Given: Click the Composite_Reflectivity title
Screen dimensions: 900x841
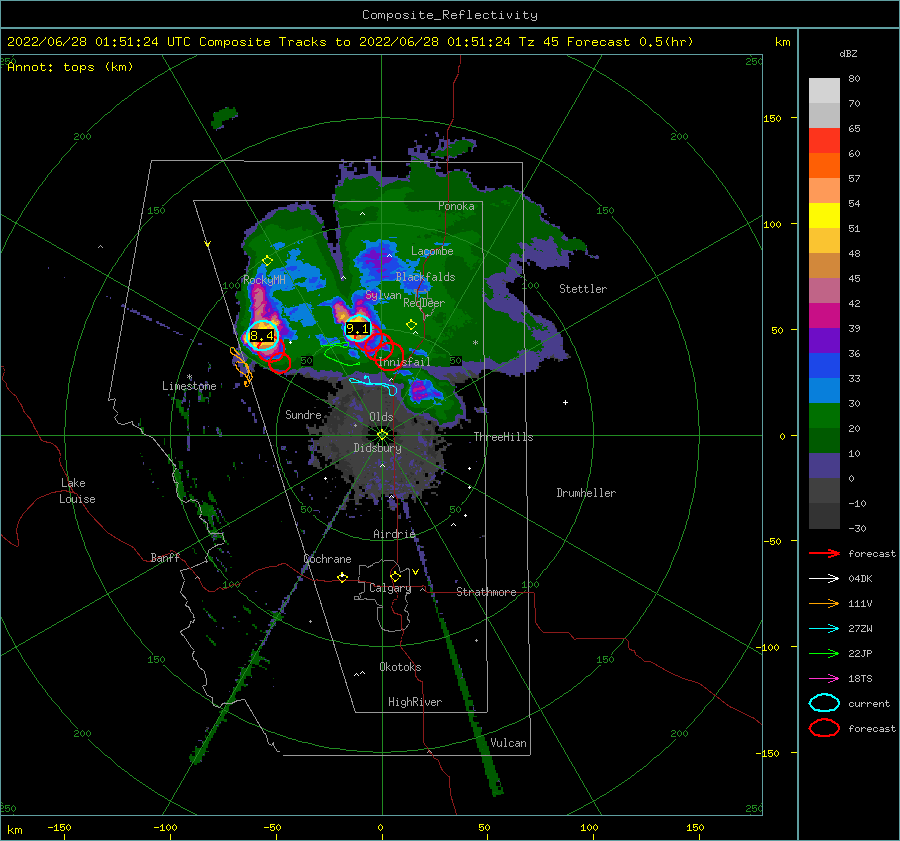Looking at the screenshot, I should point(450,15).
